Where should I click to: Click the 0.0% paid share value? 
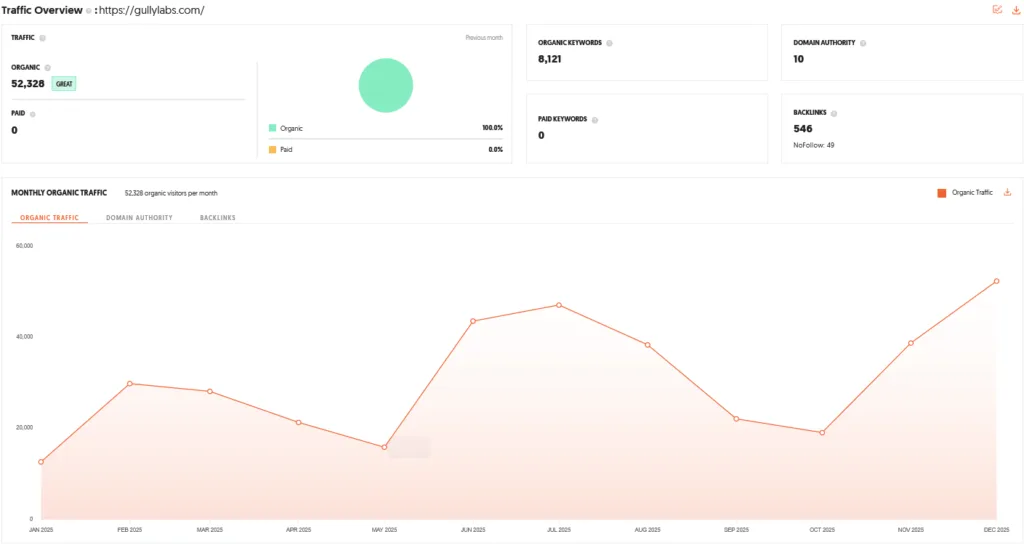[496, 149]
